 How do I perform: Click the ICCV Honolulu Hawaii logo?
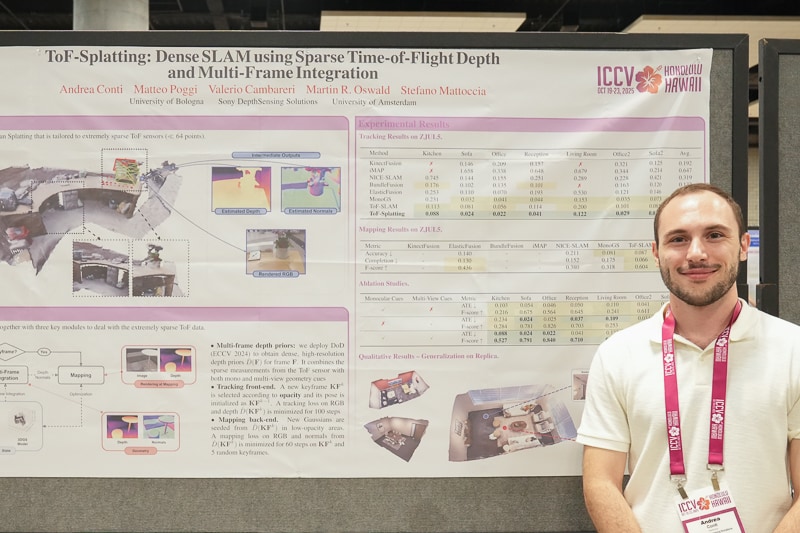tap(649, 78)
